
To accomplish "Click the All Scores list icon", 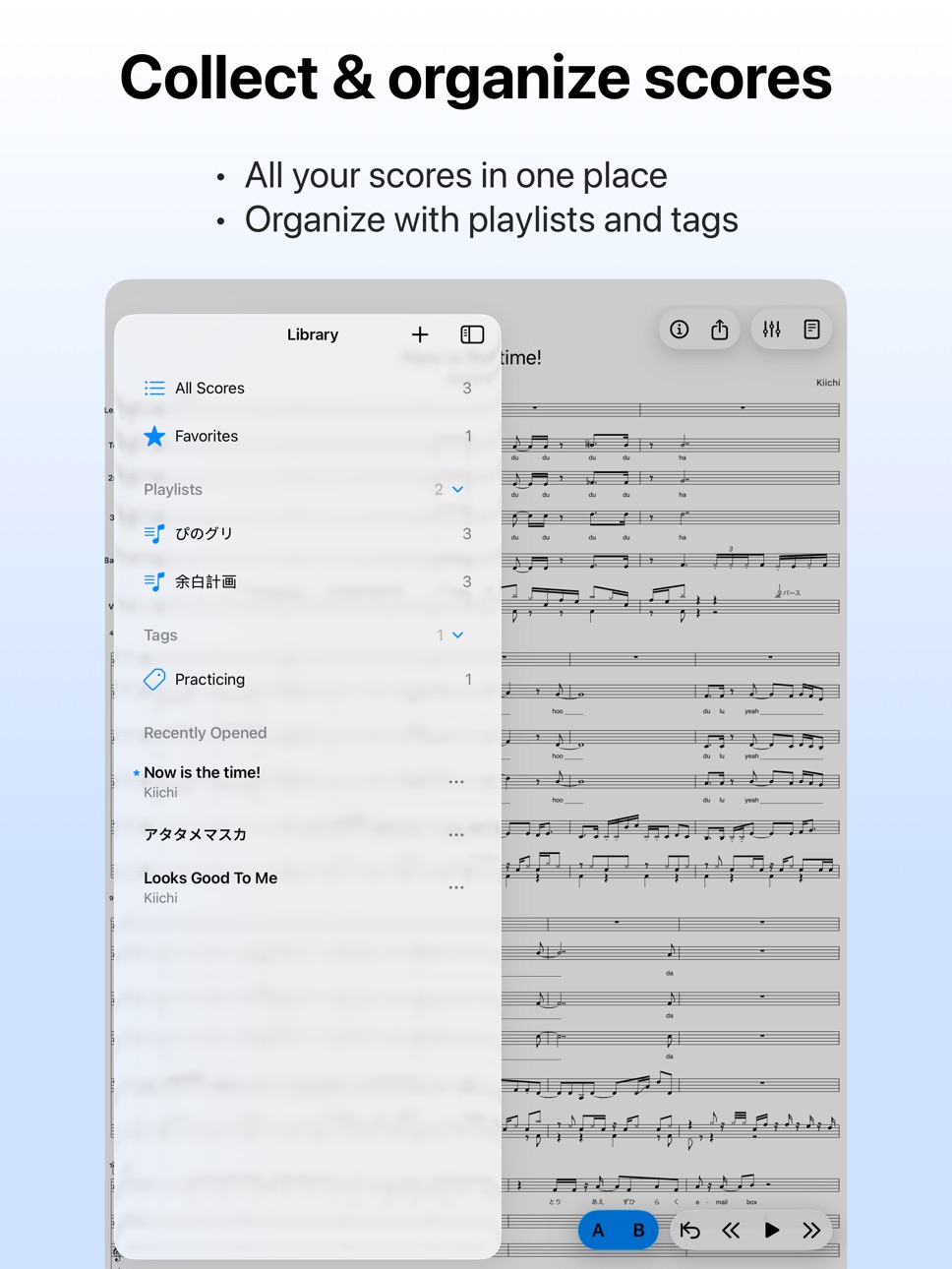I will click(154, 389).
